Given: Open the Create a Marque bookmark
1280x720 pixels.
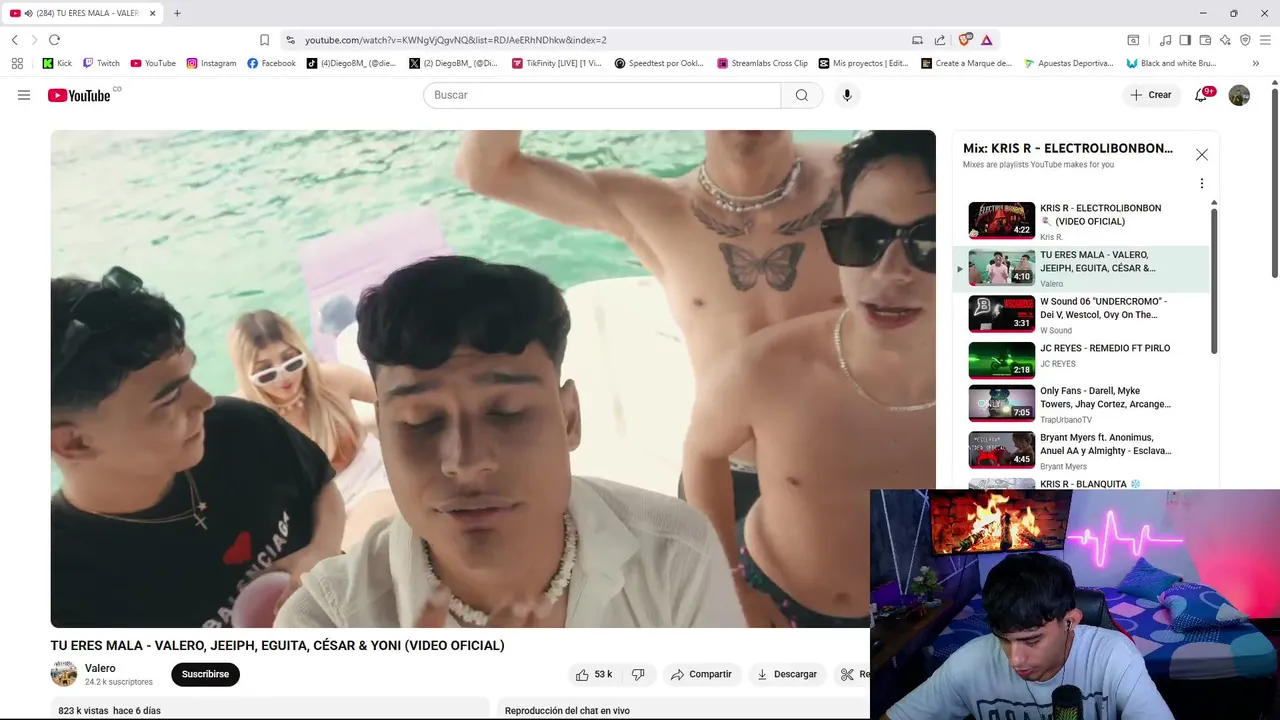Looking at the screenshot, I should point(966,63).
